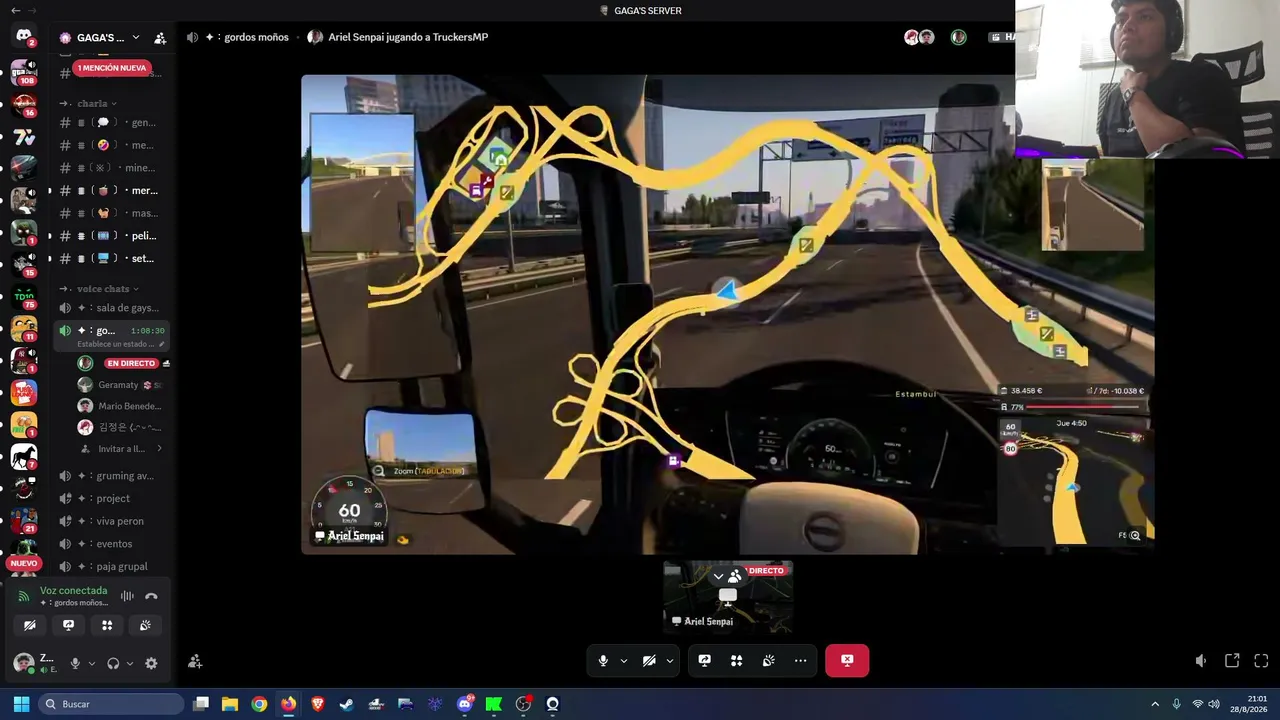Screen dimensions: 1280x720
Task: Join the project voice channel
Action: point(111,498)
